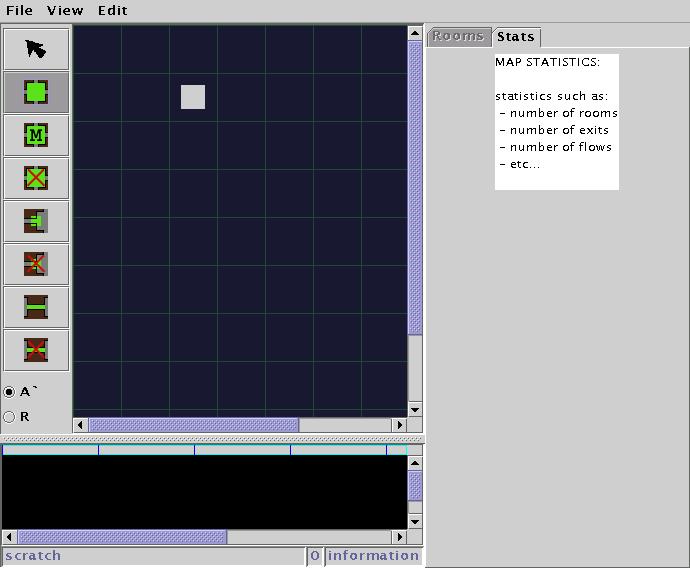Select the delete room tool with red X

[36, 178]
